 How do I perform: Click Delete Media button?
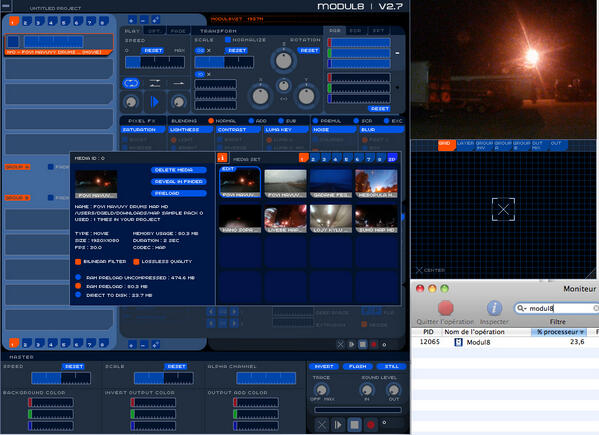[178, 170]
